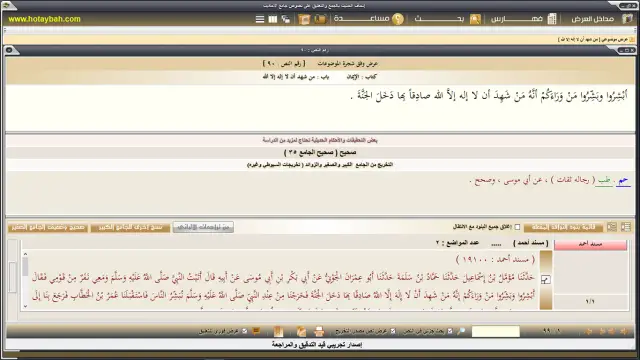Click the hadith panel scrollbar down arrow
Screen dimensions: 640x360
[x=25, y=306]
